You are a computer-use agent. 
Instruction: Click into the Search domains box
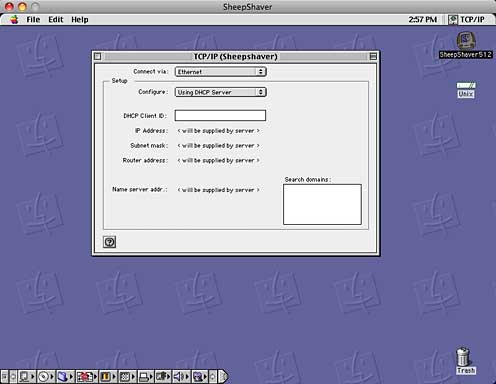[x=322, y=204]
